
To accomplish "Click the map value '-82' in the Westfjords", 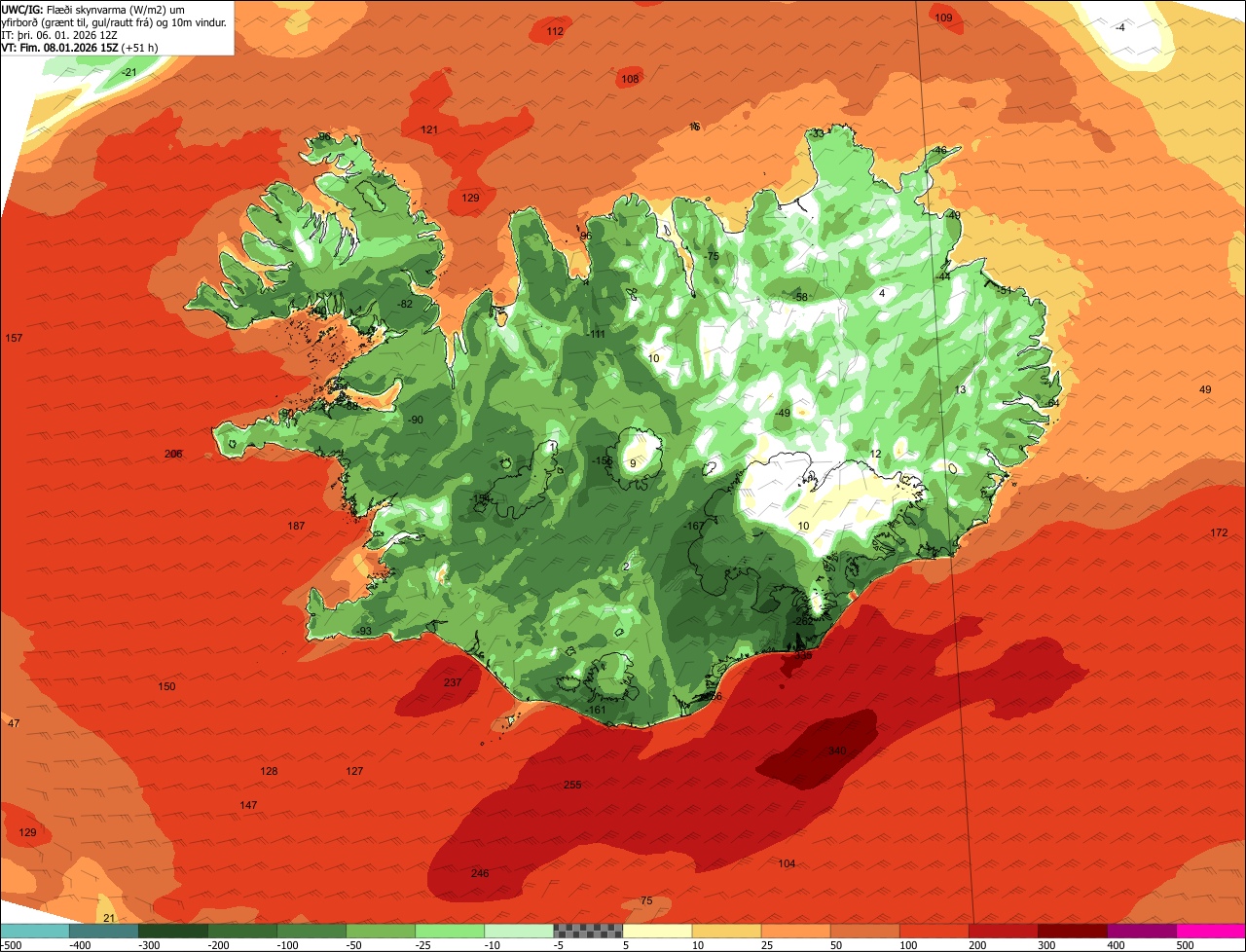I will pyautogui.click(x=405, y=304).
